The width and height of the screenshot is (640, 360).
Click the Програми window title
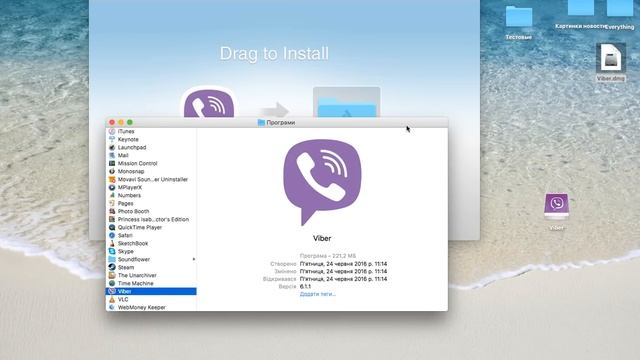click(280, 122)
